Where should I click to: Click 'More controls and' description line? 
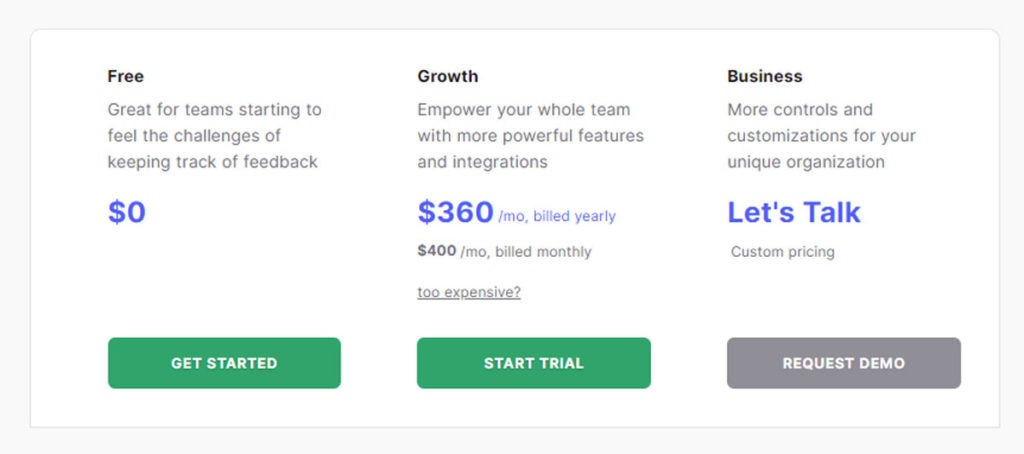point(800,109)
